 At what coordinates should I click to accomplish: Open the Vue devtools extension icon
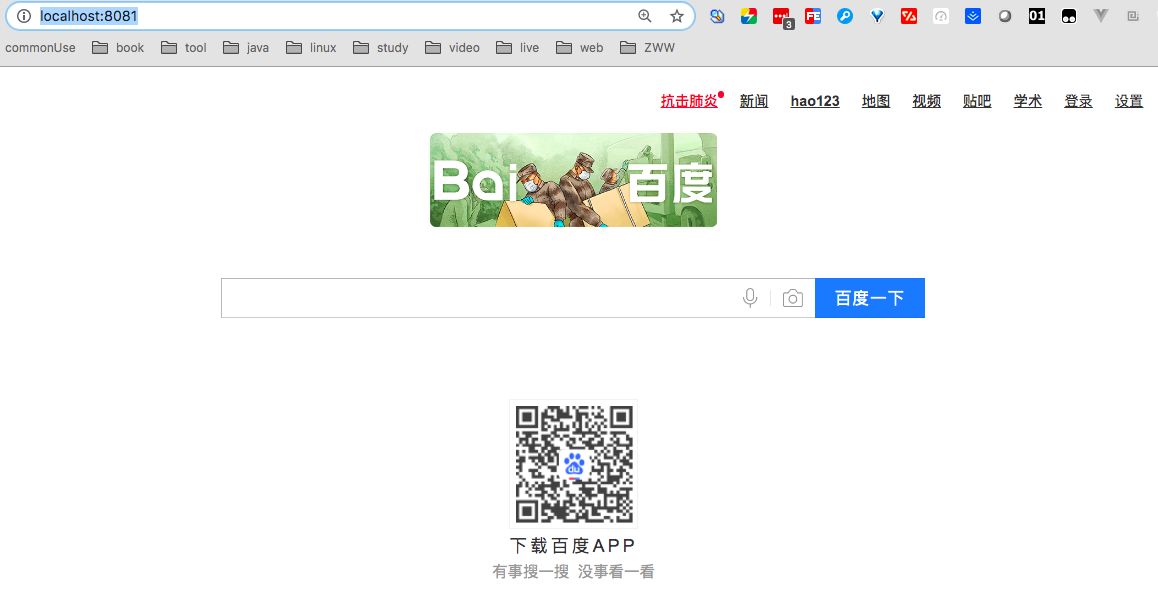pyautogui.click(x=1100, y=16)
